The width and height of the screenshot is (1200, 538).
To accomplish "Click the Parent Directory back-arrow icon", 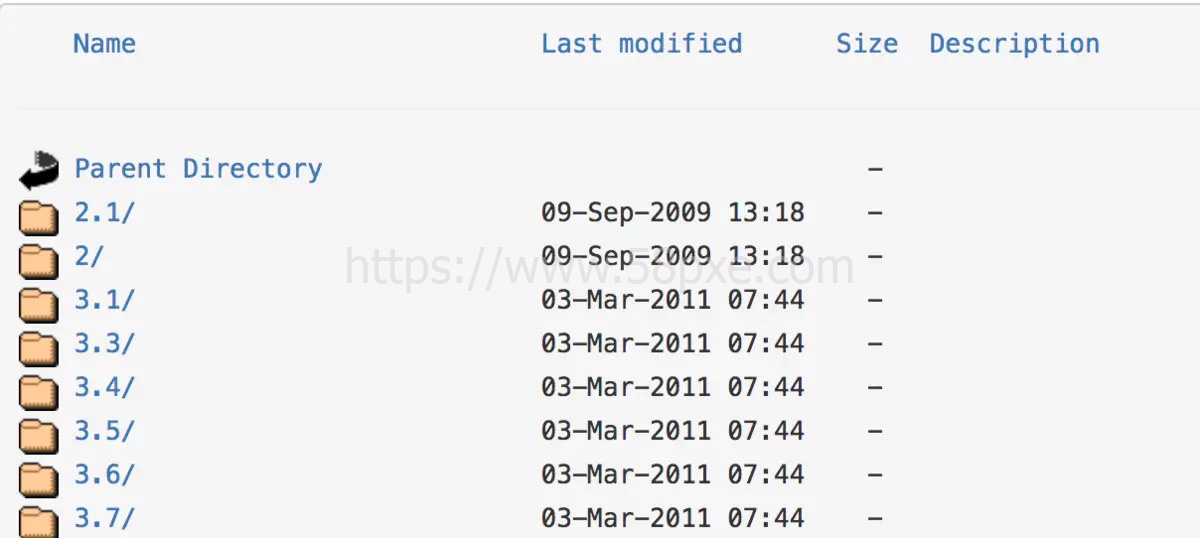I will click(40, 170).
